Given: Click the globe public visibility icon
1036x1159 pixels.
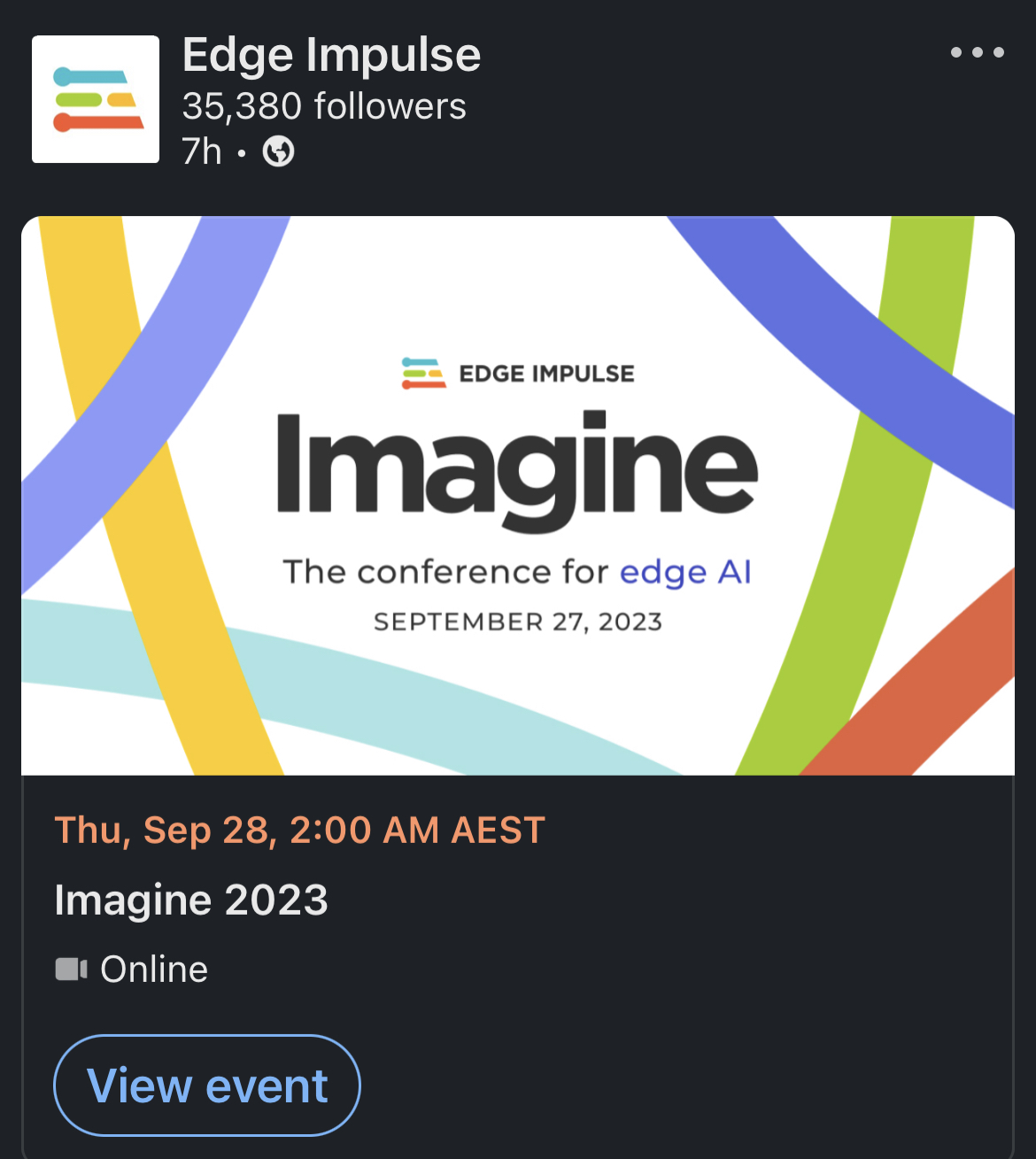Looking at the screenshot, I should (278, 151).
